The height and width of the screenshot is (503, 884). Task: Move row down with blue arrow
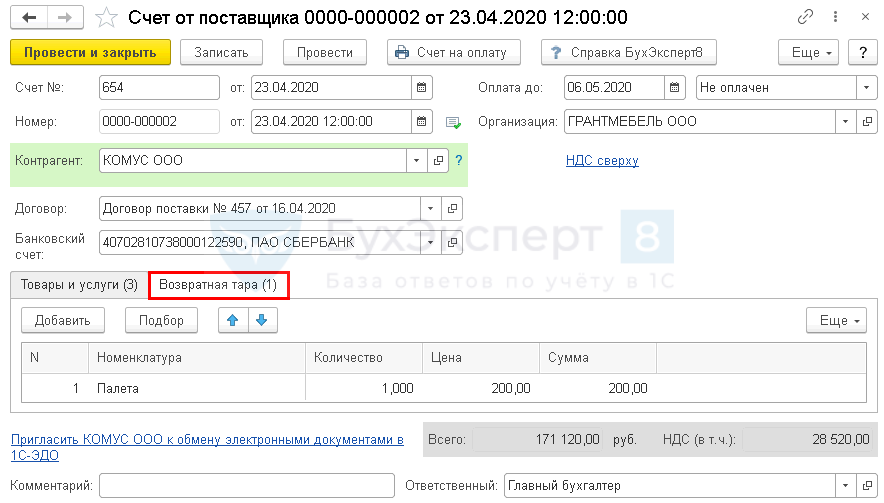[x=262, y=320]
